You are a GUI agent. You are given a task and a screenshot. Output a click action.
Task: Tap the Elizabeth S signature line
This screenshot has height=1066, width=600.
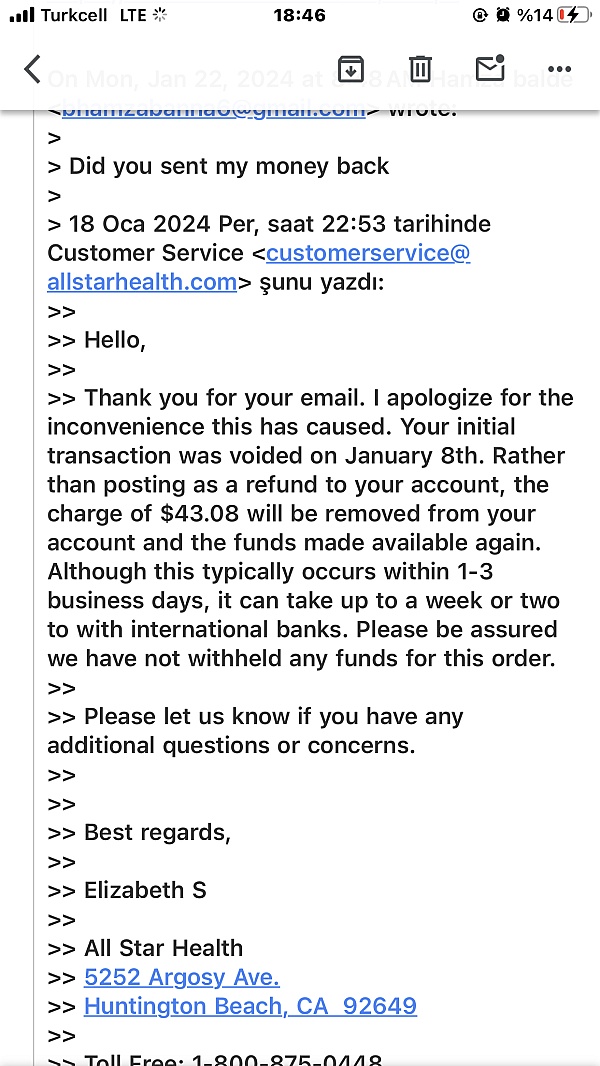click(x=145, y=890)
